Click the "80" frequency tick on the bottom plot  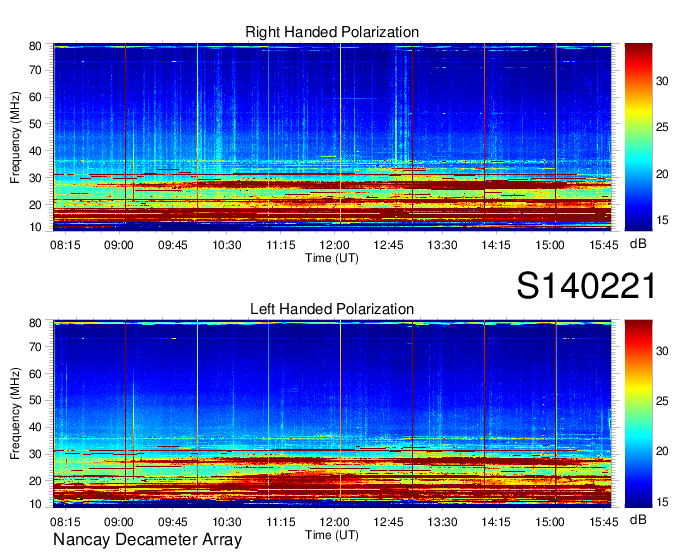coord(35,323)
